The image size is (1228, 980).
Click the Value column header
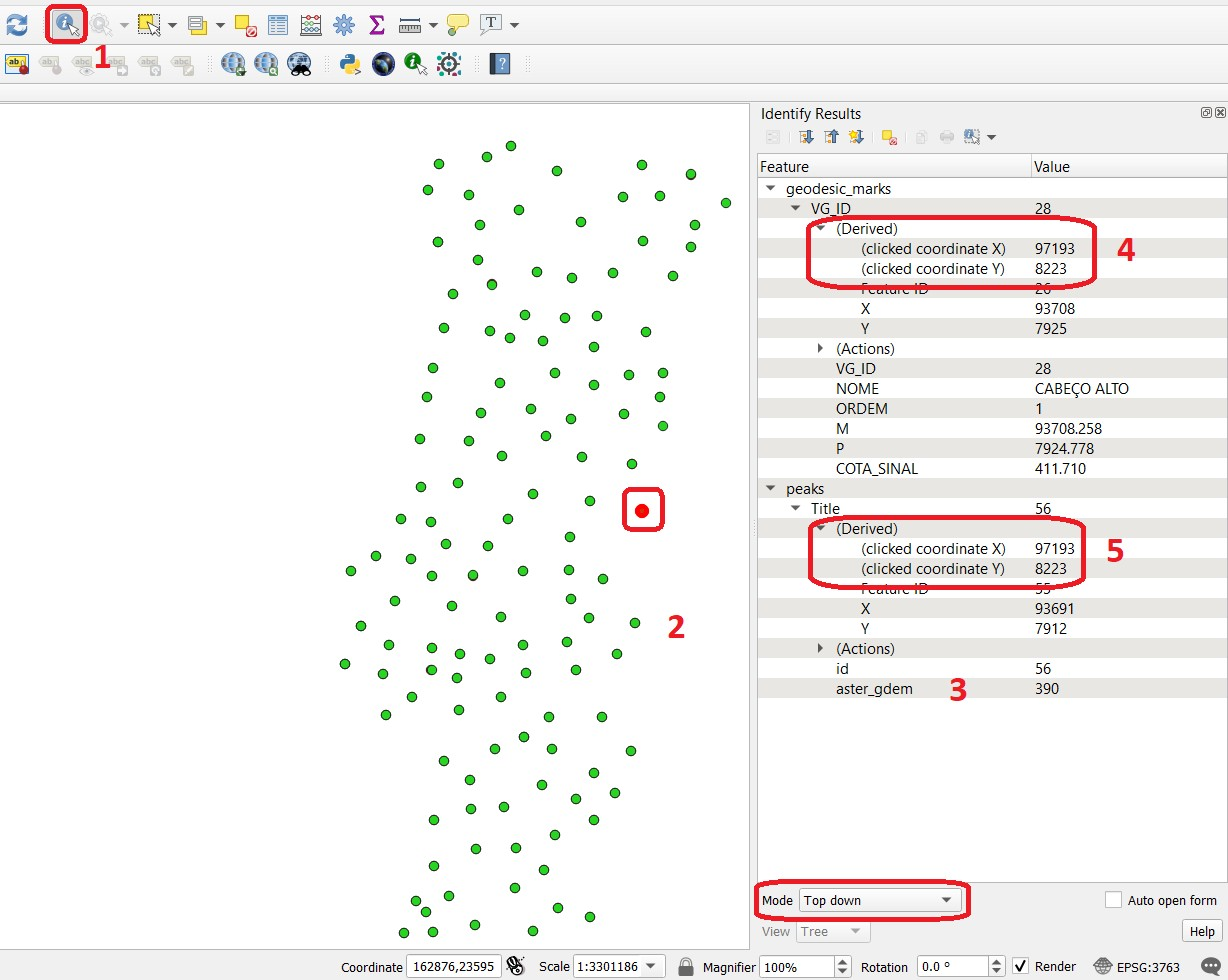1129,166
